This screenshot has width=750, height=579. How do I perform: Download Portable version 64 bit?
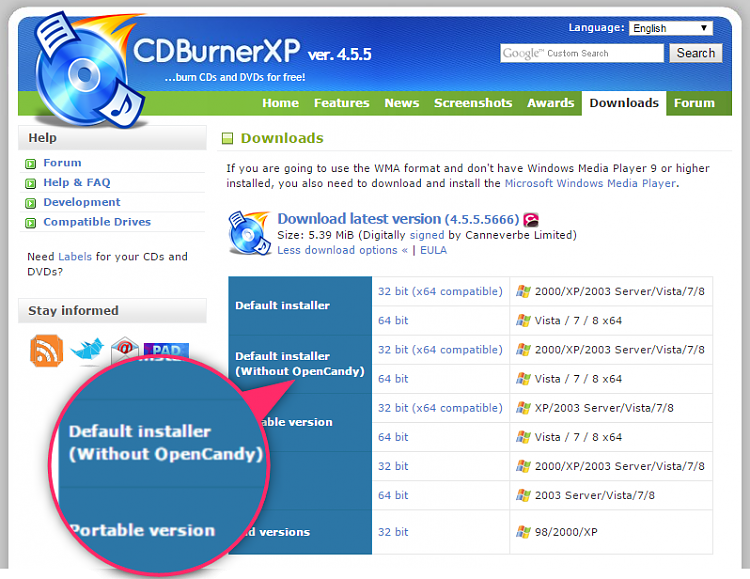(x=393, y=437)
